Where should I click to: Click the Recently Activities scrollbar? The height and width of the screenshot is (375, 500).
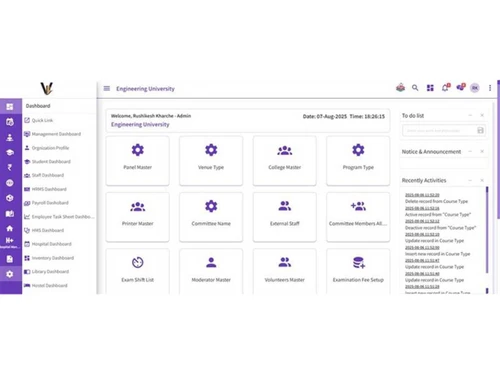tap(487, 230)
